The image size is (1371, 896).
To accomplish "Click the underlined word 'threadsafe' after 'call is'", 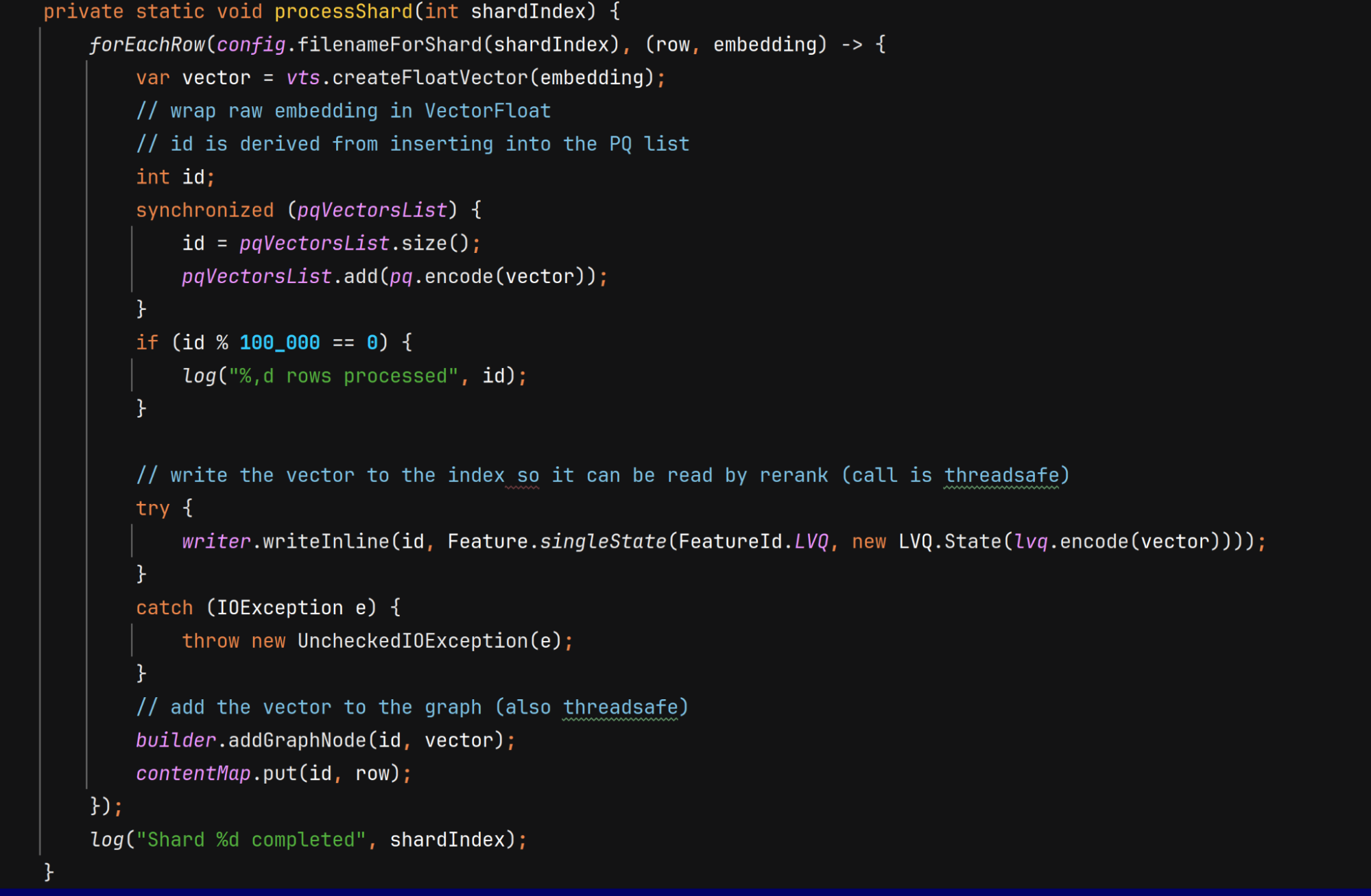I will 1001,476.
